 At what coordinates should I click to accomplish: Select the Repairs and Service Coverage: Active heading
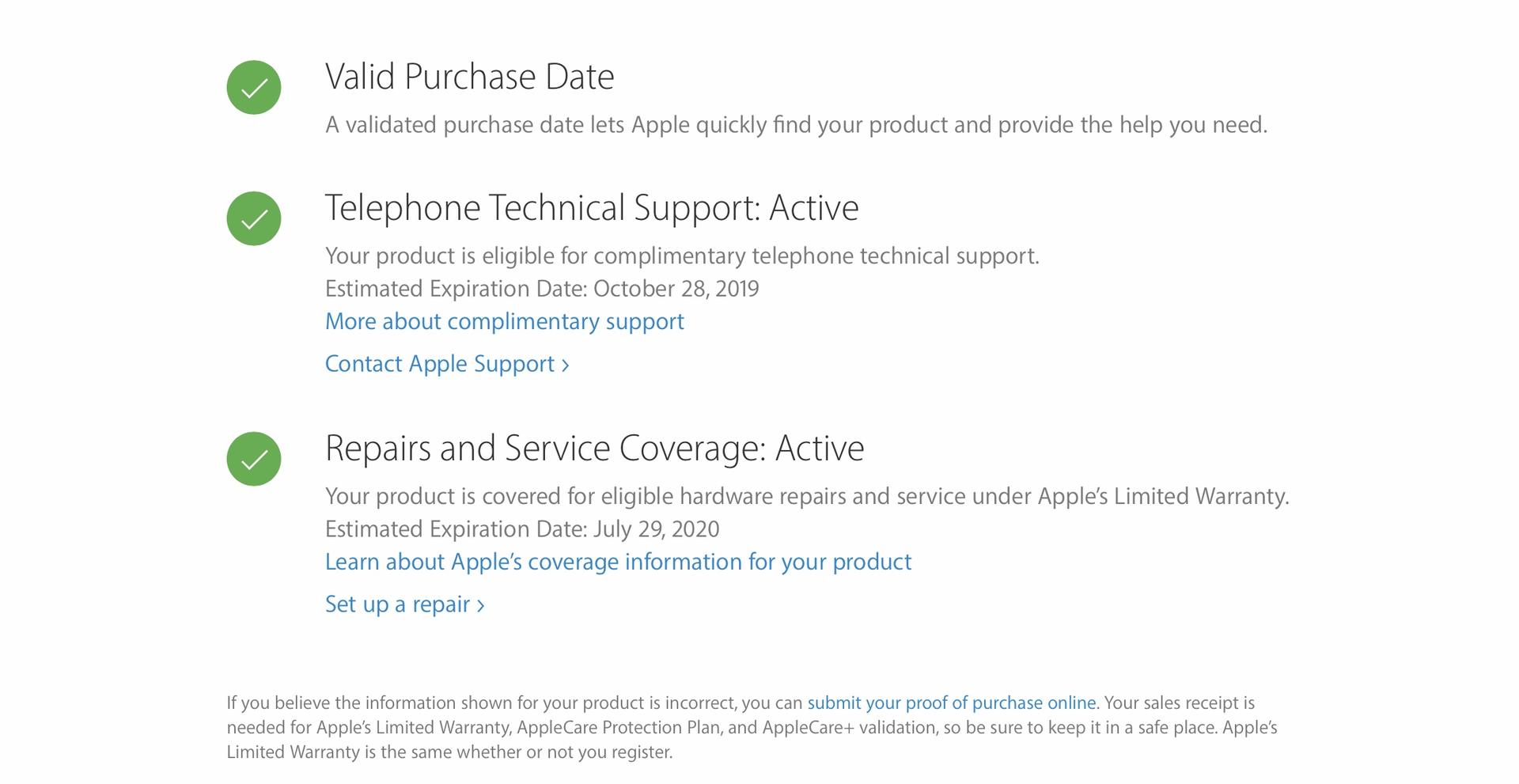pos(594,449)
